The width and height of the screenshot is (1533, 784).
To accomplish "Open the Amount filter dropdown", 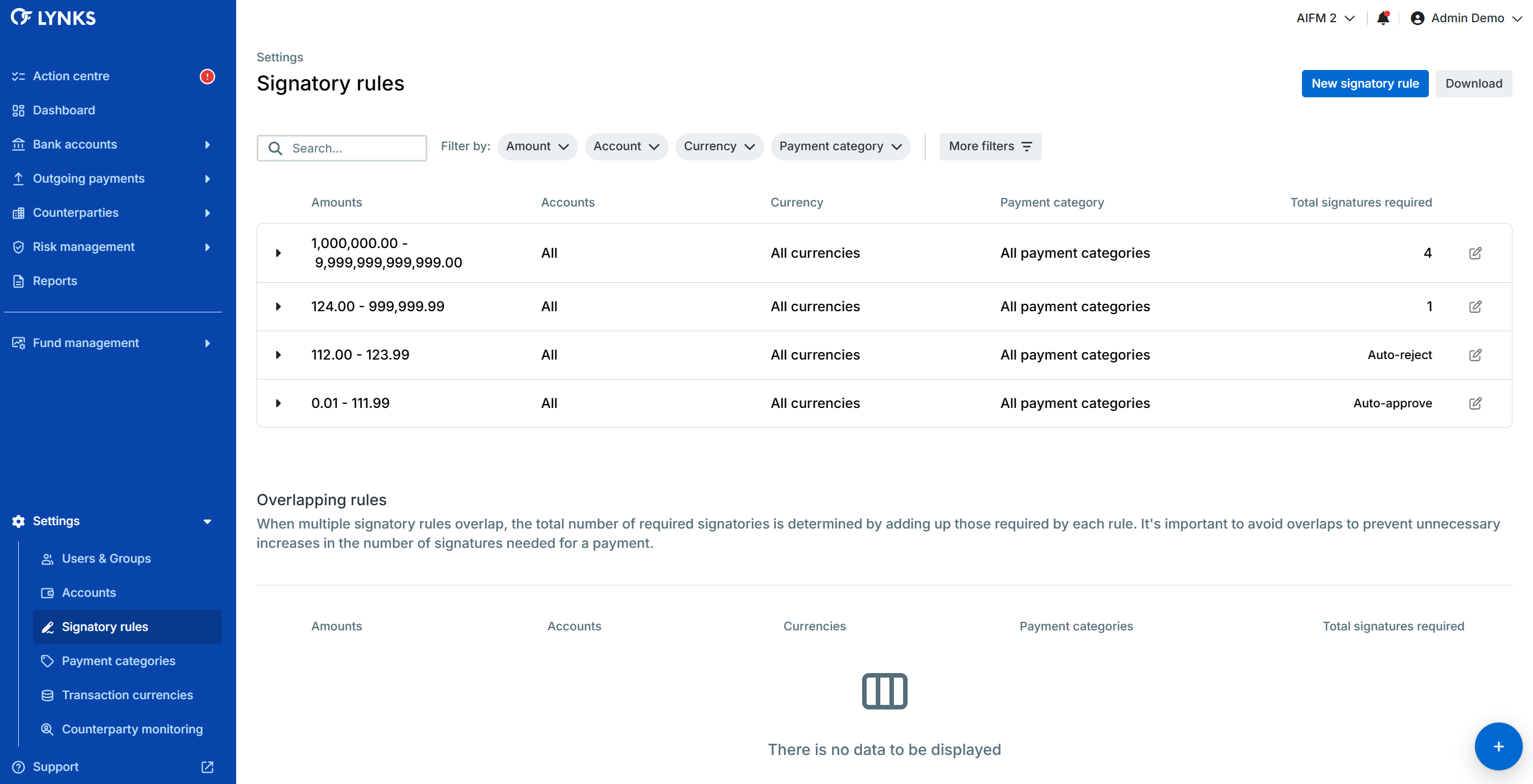I will point(537,146).
